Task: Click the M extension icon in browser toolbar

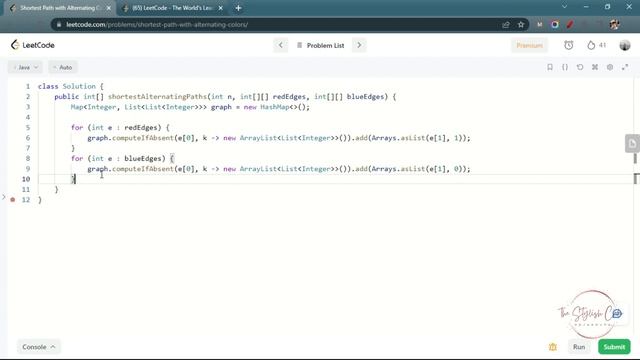Action: pos(540,24)
